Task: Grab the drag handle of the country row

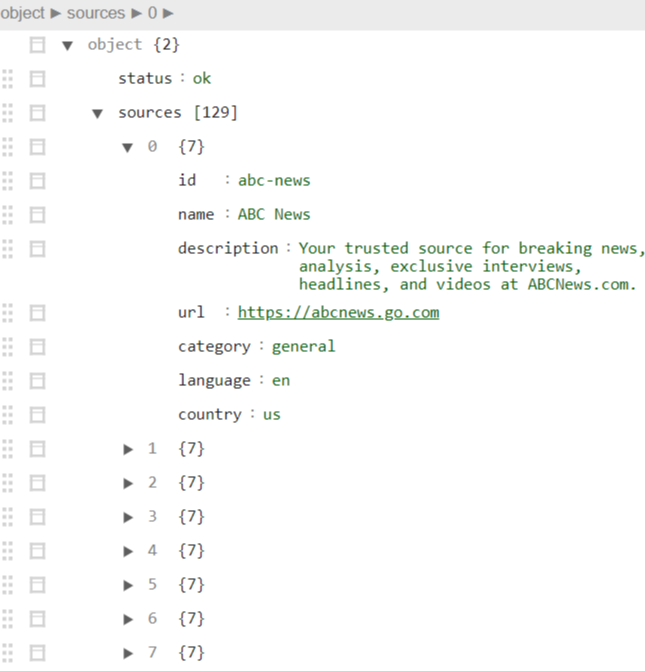Action: coord(8,415)
